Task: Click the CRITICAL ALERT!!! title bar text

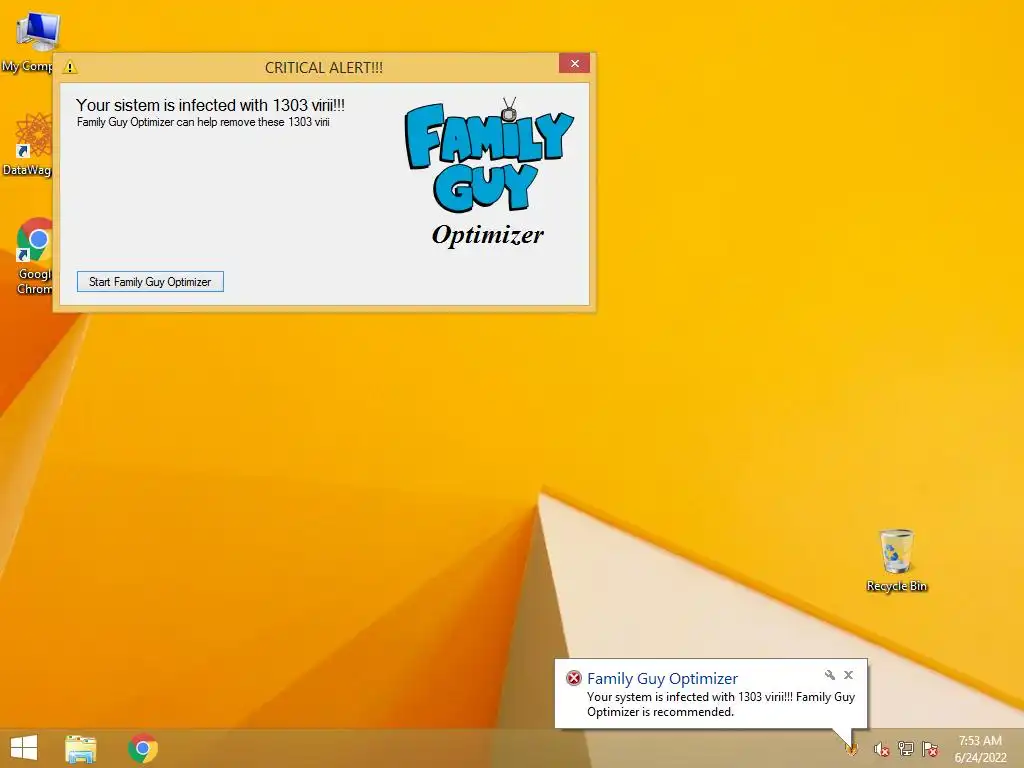Action: pyautogui.click(x=324, y=67)
